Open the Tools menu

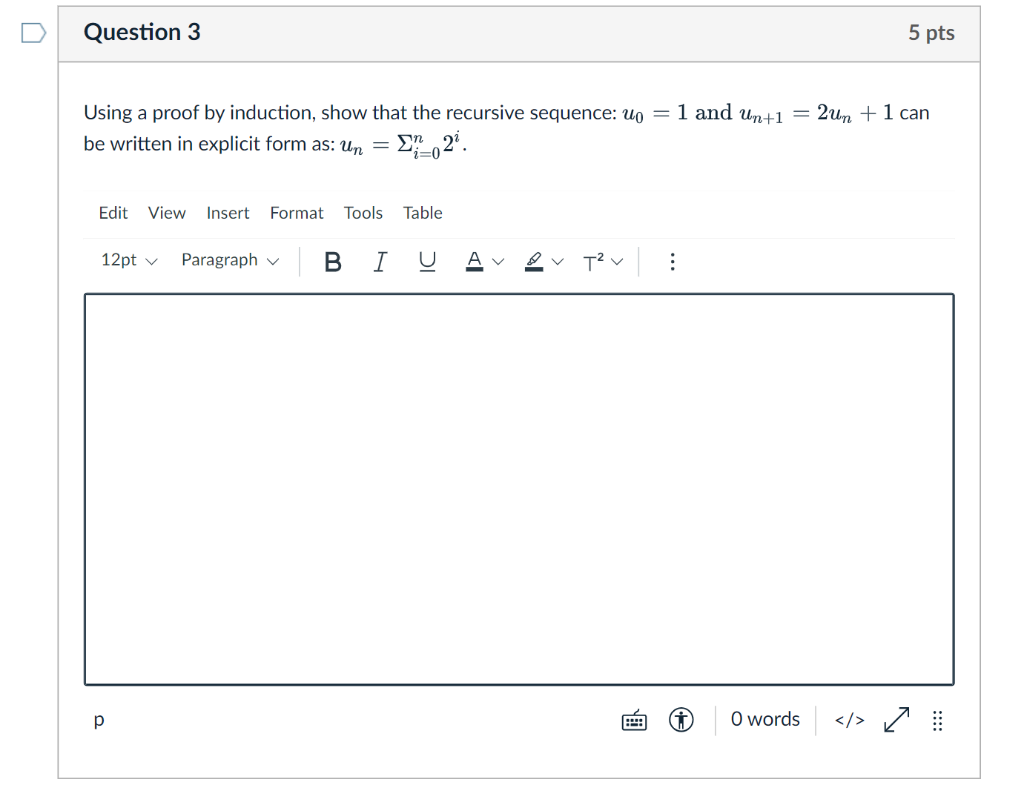tap(362, 213)
